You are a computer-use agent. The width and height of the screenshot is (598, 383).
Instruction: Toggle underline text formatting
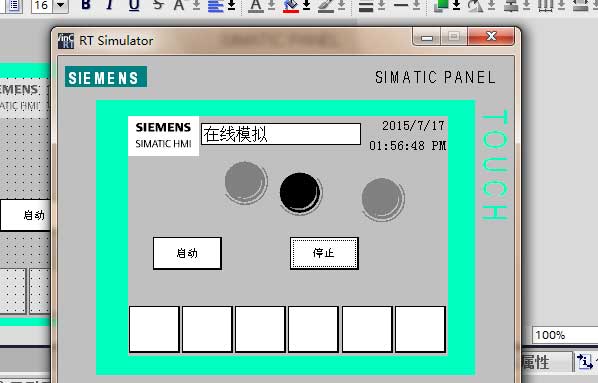[134, 5]
